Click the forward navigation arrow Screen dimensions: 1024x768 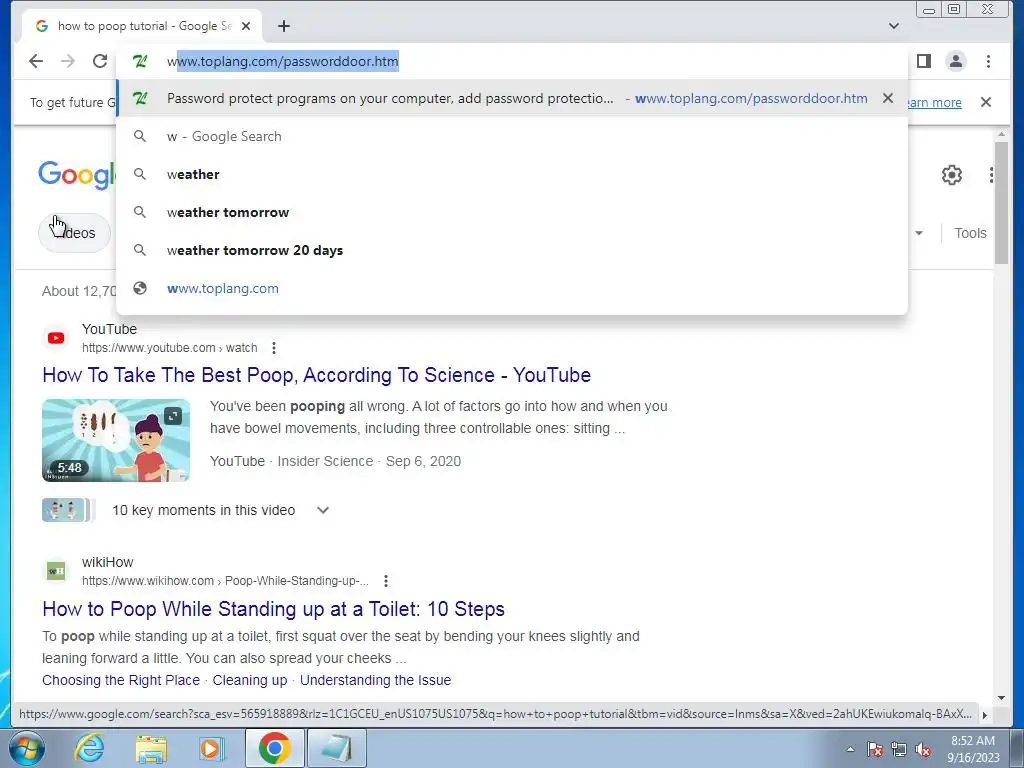68,61
